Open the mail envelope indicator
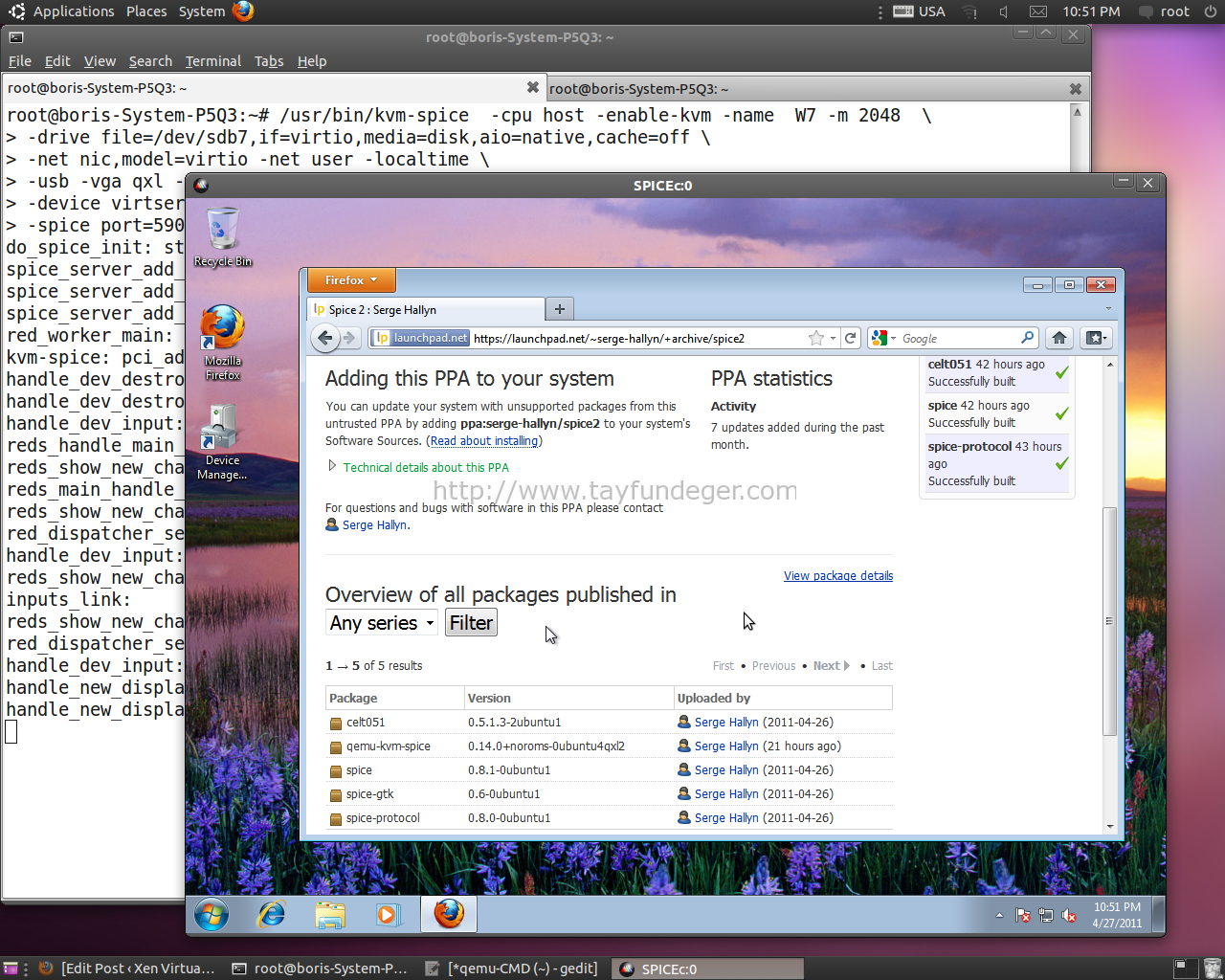Image resolution: width=1225 pixels, height=980 pixels. (1038, 11)
